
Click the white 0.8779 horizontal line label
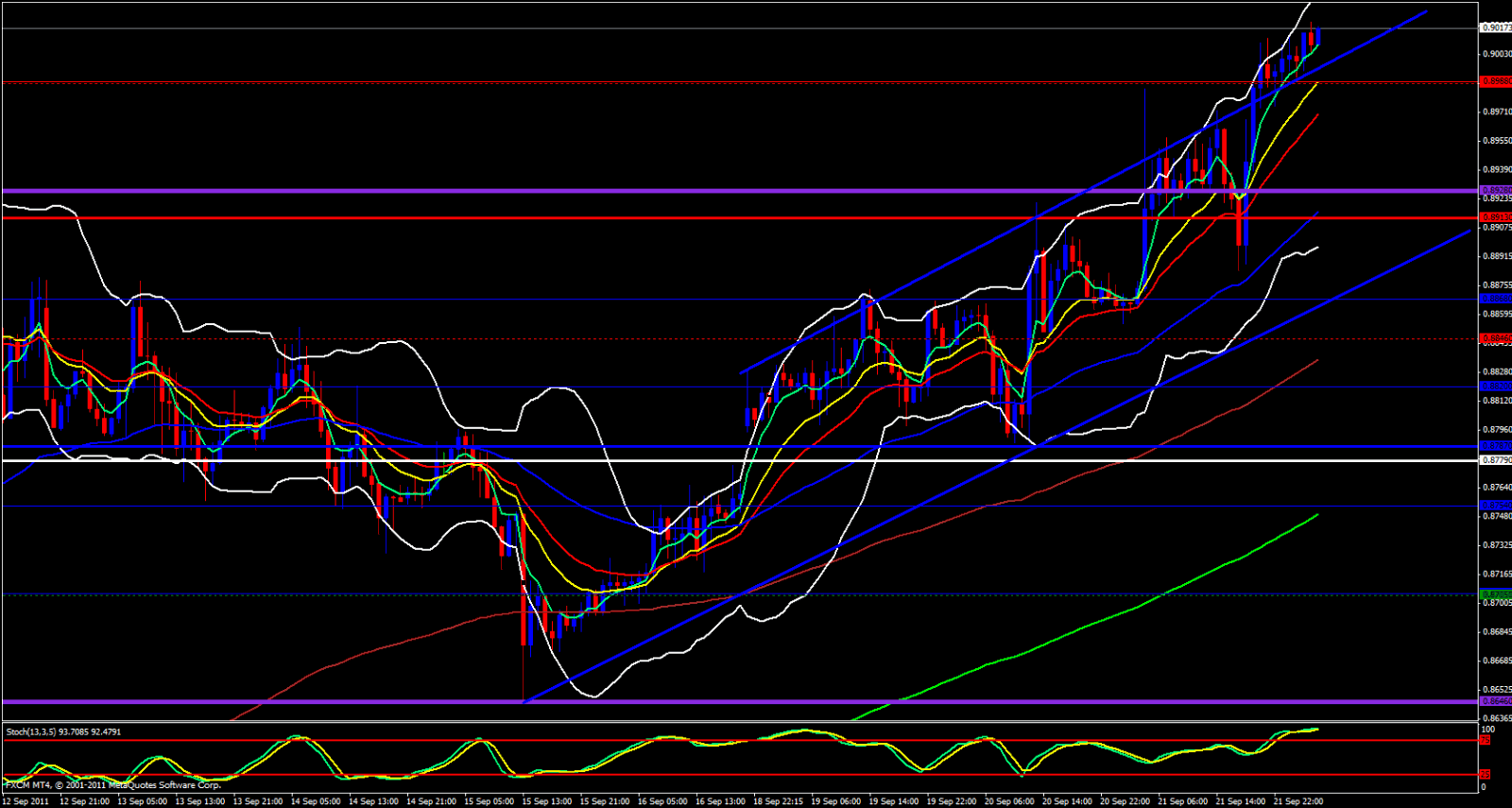(x=1495, y=460)
